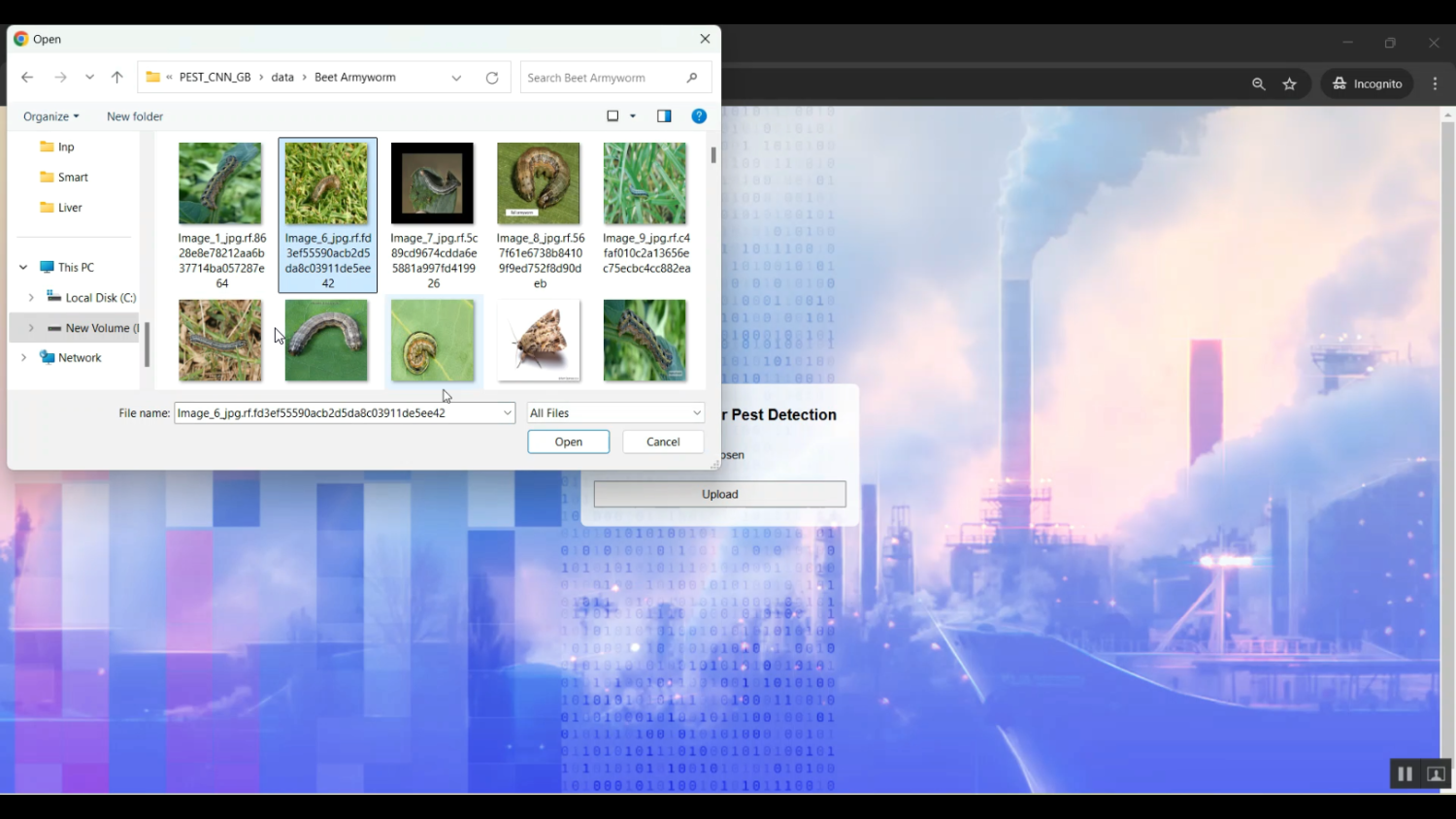Open the Organize dropdown menu
Image resolution: width=1456 pixels, height=819 pixels.
pos(51,116)
